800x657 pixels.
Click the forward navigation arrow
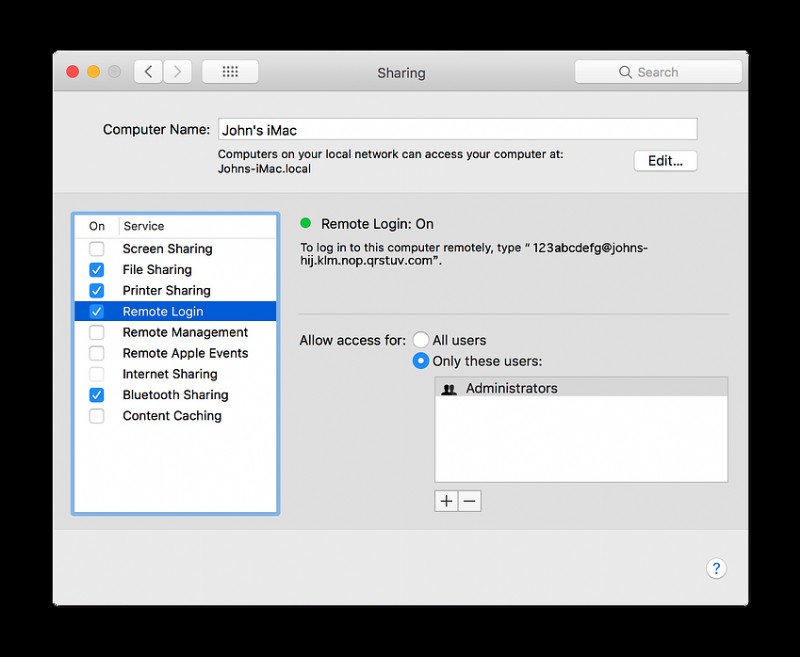click(177, 71)
